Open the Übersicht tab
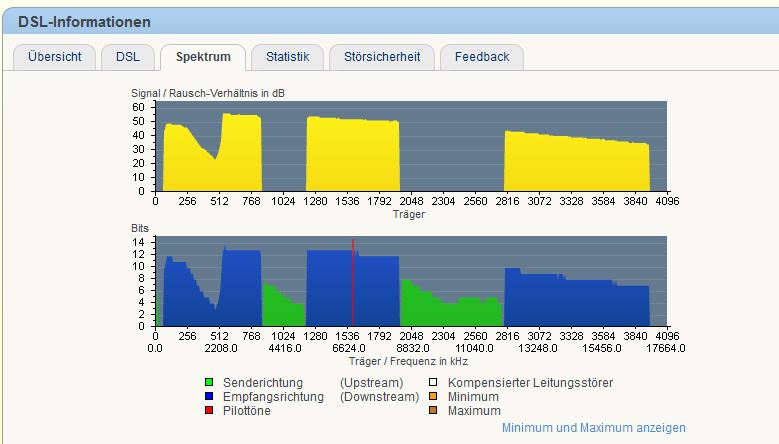779x444 pixels. tap(54, 57)
